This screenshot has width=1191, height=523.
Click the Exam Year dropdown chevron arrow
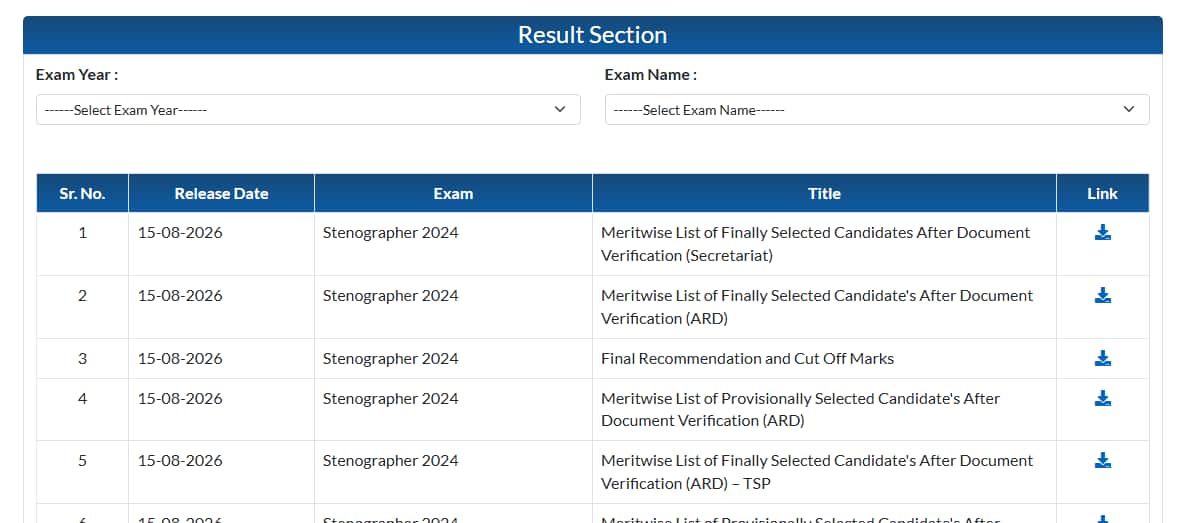click(x=560, y=109)
